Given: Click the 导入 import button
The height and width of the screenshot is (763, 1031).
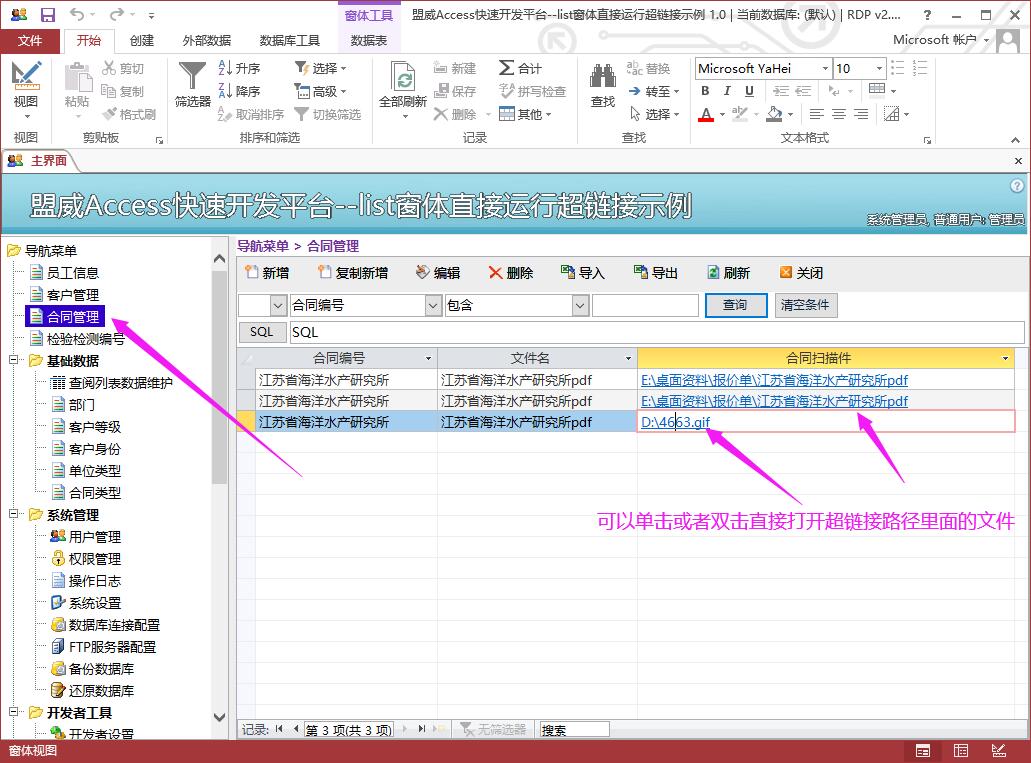Looking at the screenshot, I should (583, 273).
